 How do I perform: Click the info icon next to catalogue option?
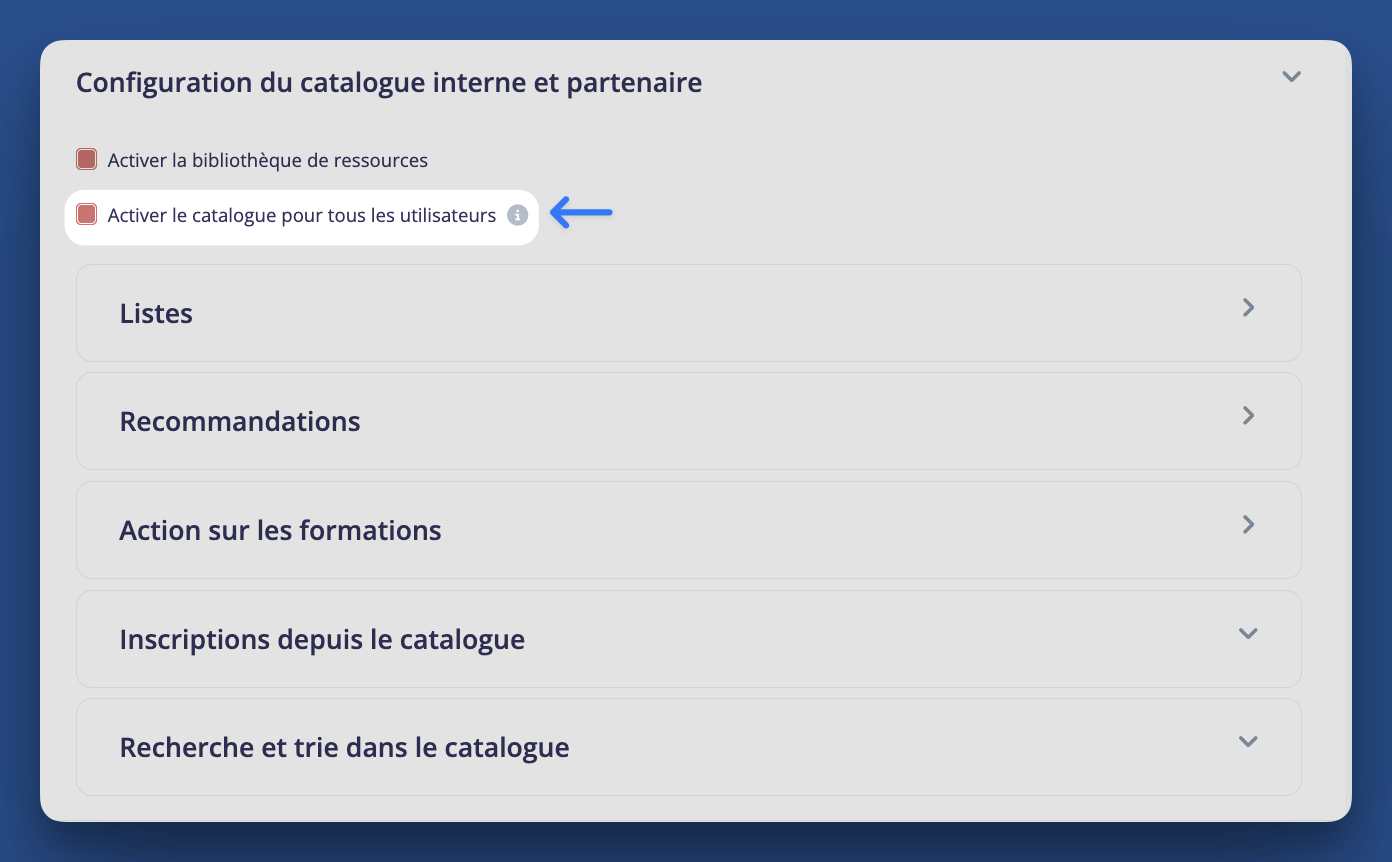pos(517,215)
